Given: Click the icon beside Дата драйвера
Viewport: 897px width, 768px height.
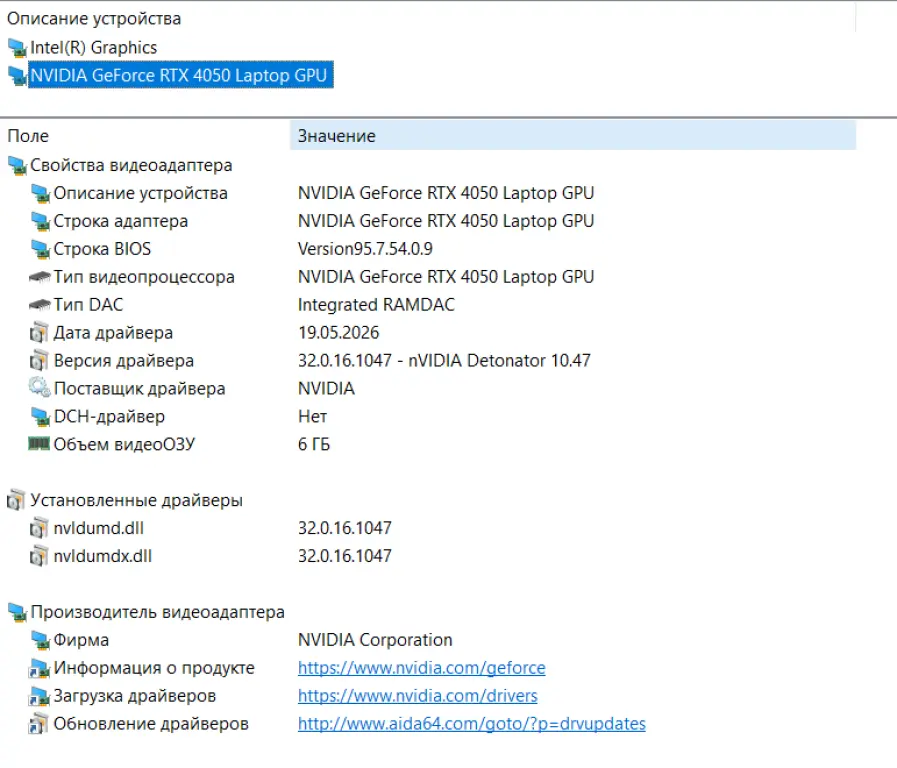Looking at the screenshot, I should pyautogui.click(x=39, y=332).
